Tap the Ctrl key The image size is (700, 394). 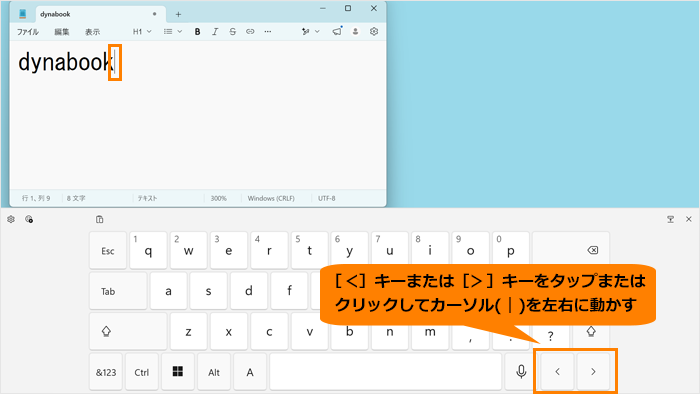click(x=142, y=372)
